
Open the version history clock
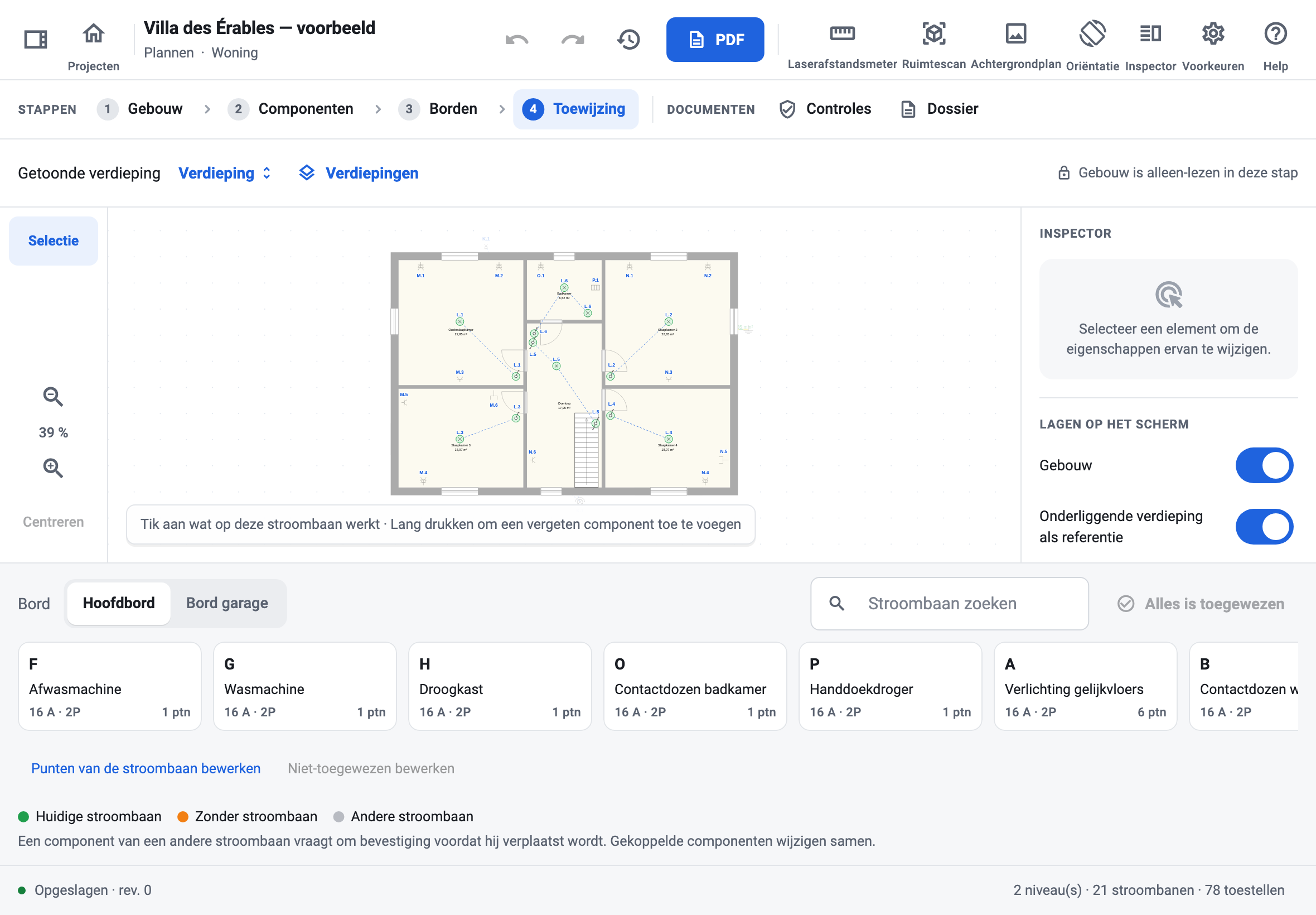click(x=628, y=39)
